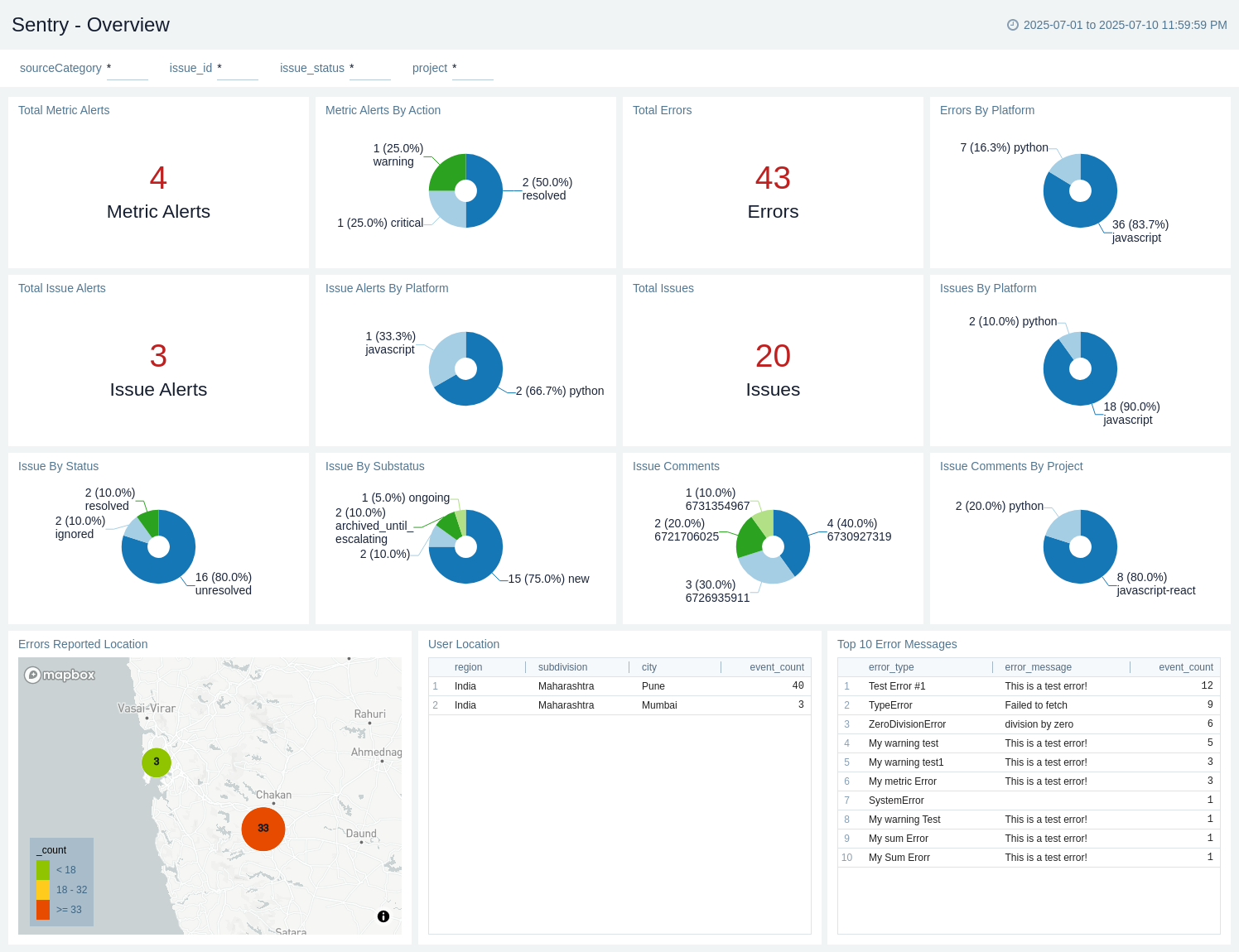Select the orange cluster marker labeled 33
The image size is (1239, 952).
click(263, 829)
